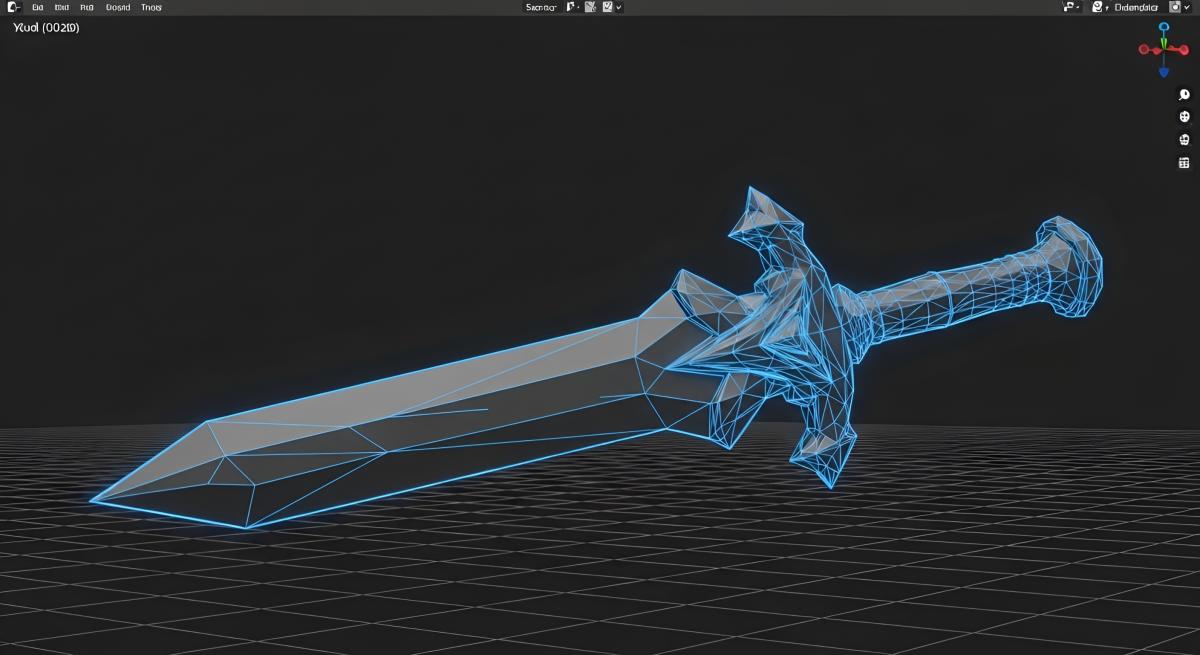Expand the chevron ending the center header group
Screen dimensions: 1200x655
tap(619, 7)
